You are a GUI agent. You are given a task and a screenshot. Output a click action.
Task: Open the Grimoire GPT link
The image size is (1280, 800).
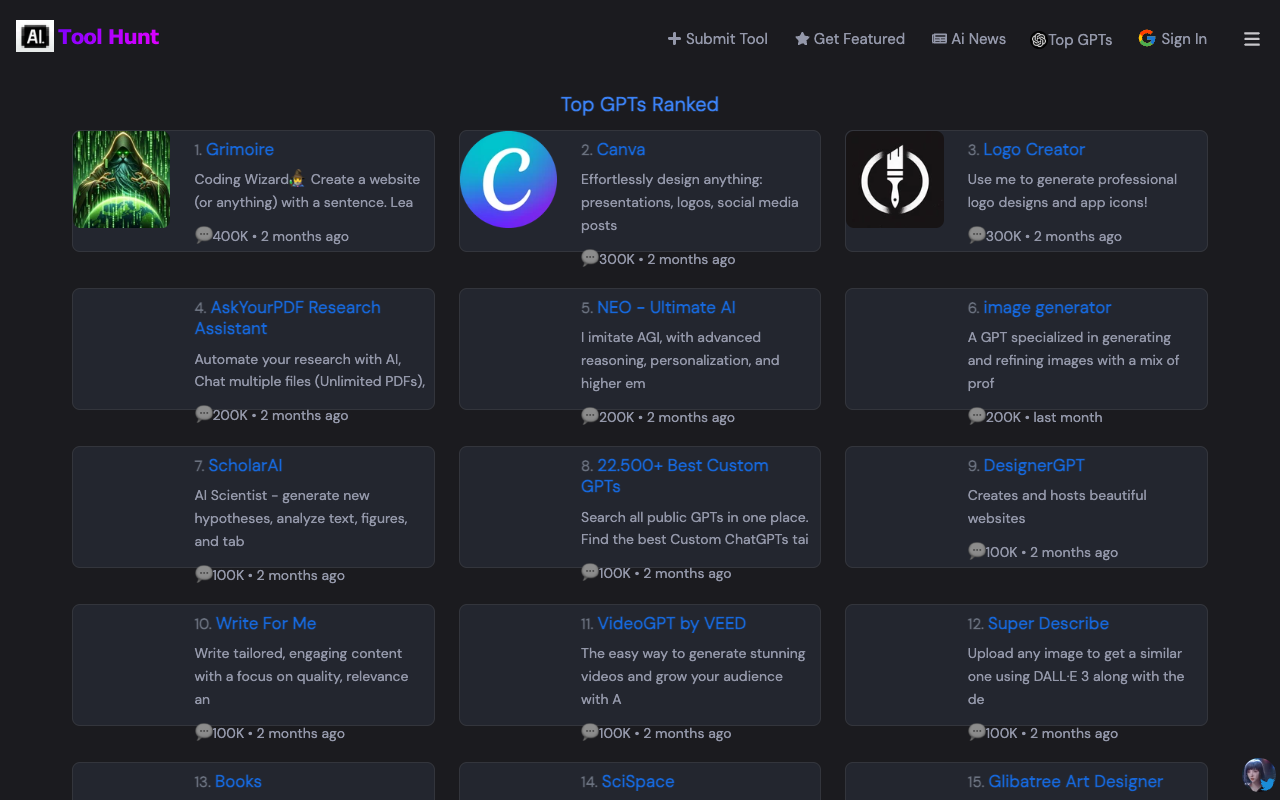(x=240, y=149)
